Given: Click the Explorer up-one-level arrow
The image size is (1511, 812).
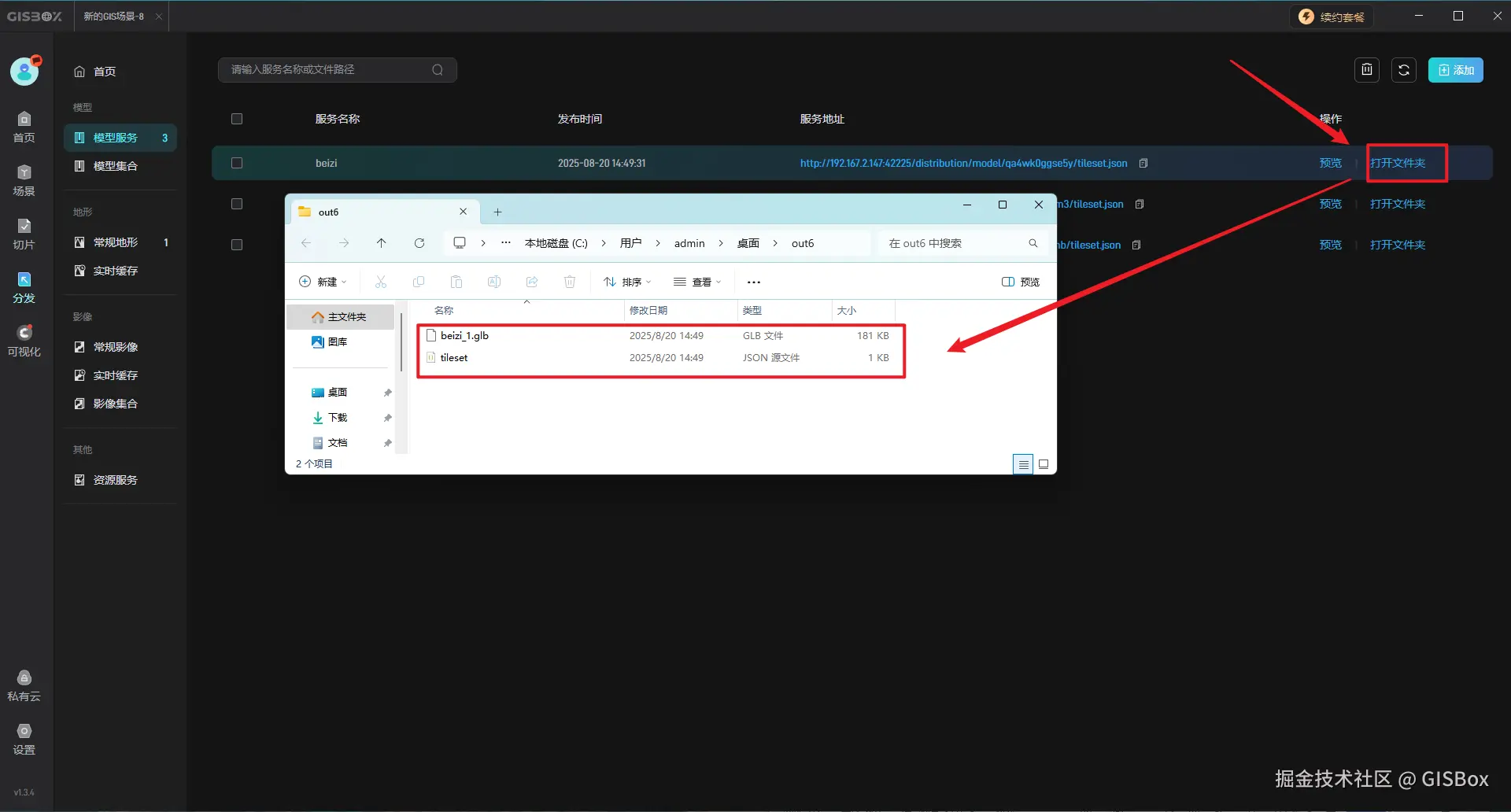Looking at the screenshot, I should point(382,243).
